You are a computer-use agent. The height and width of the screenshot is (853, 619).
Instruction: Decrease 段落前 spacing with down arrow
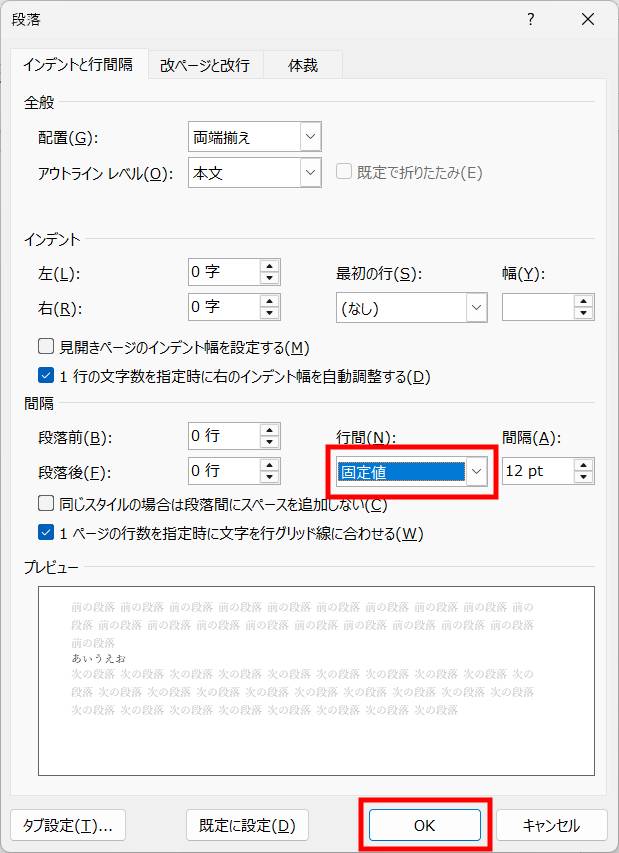[x=269, y=442]
